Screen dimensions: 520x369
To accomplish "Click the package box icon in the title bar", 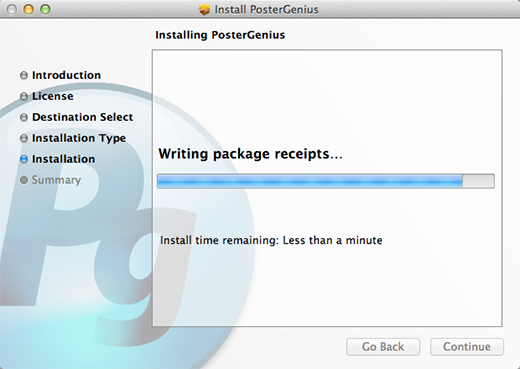I will tap(204, 9).
